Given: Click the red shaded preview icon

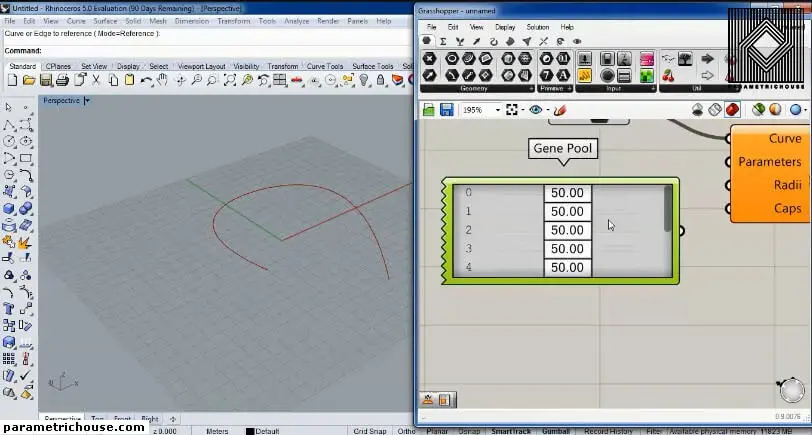Looking at the screenshot, I should (x=732, y=110).
